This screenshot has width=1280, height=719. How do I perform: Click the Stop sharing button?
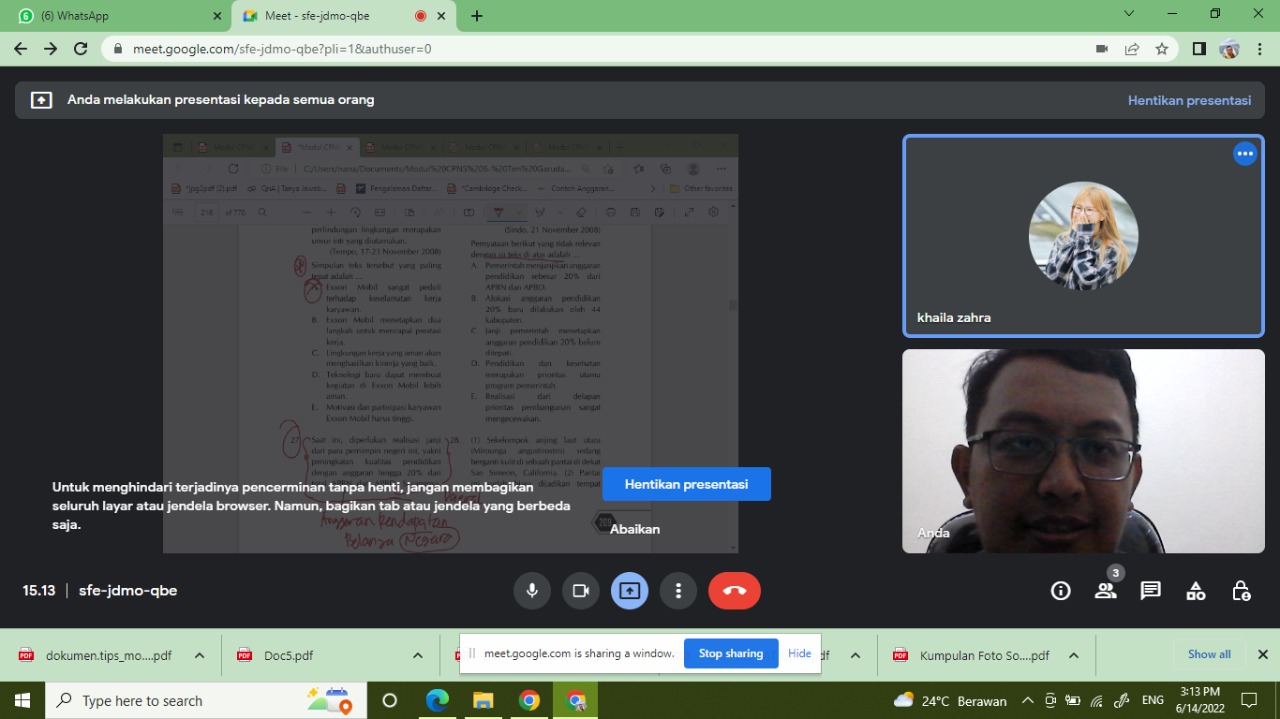[730, 654]
